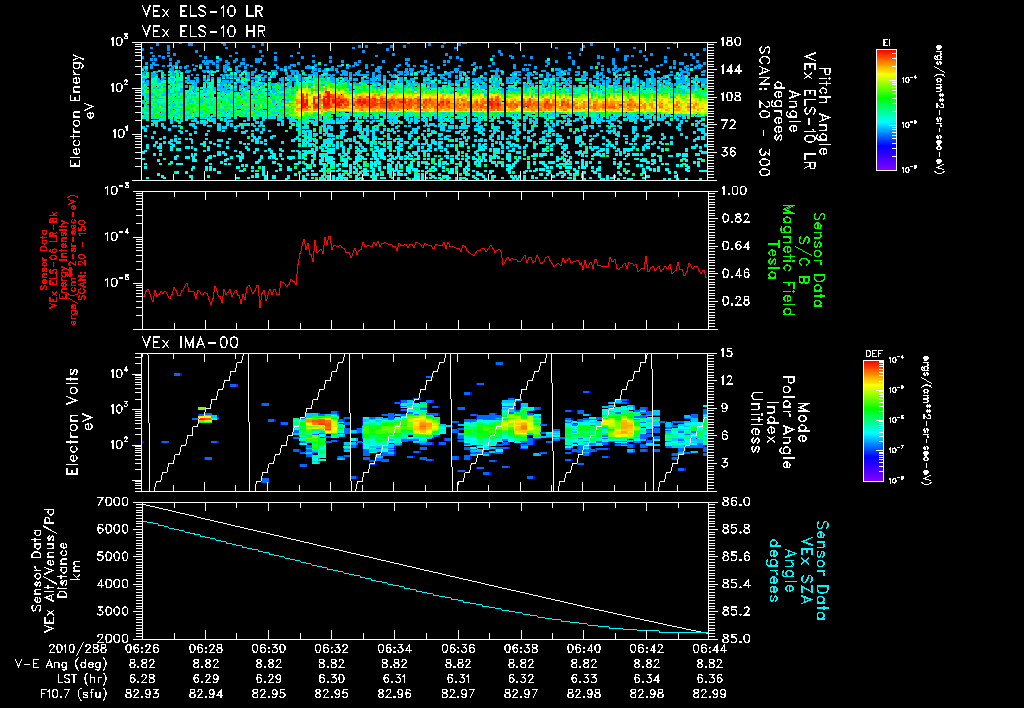
Task: Click the 'F10.7 (sfu)' row label
Action: click(73, 694)
